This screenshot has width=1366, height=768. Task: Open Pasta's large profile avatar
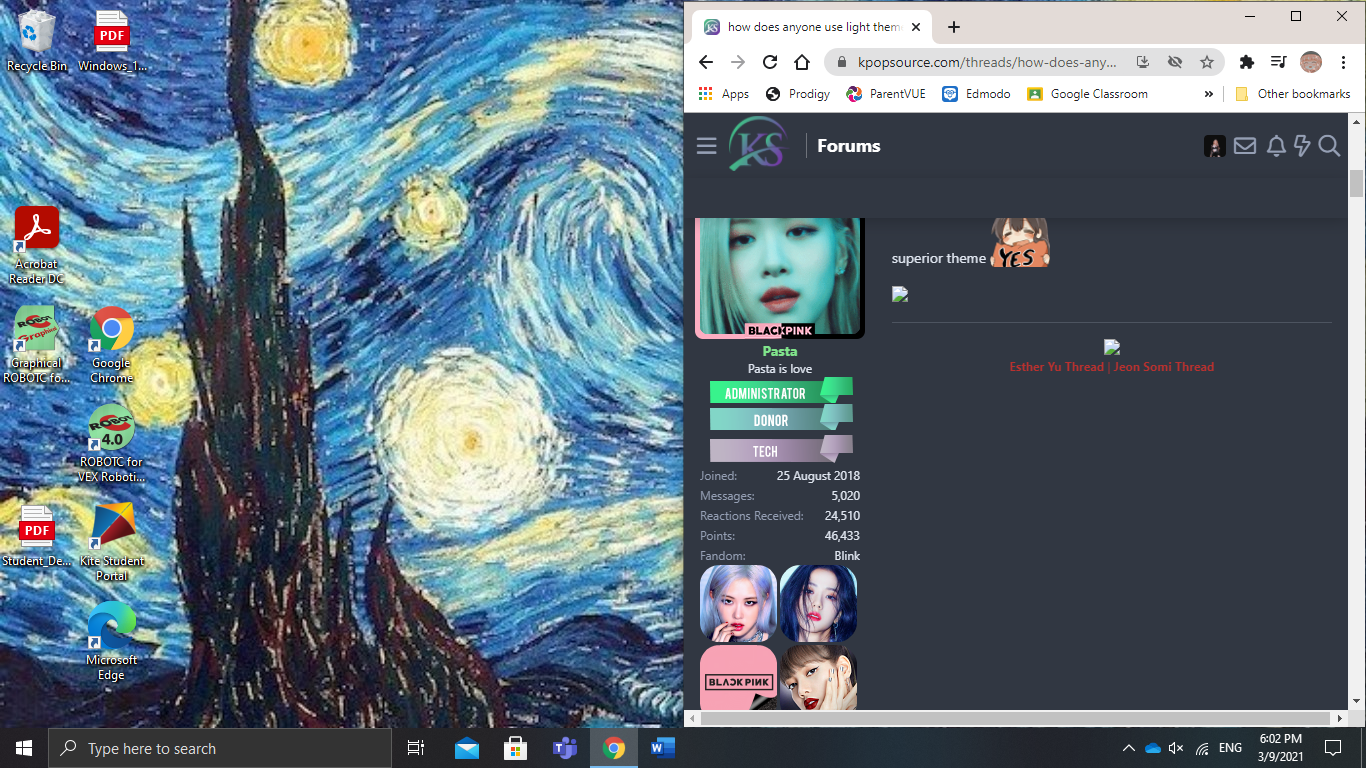tap(780, 277)
